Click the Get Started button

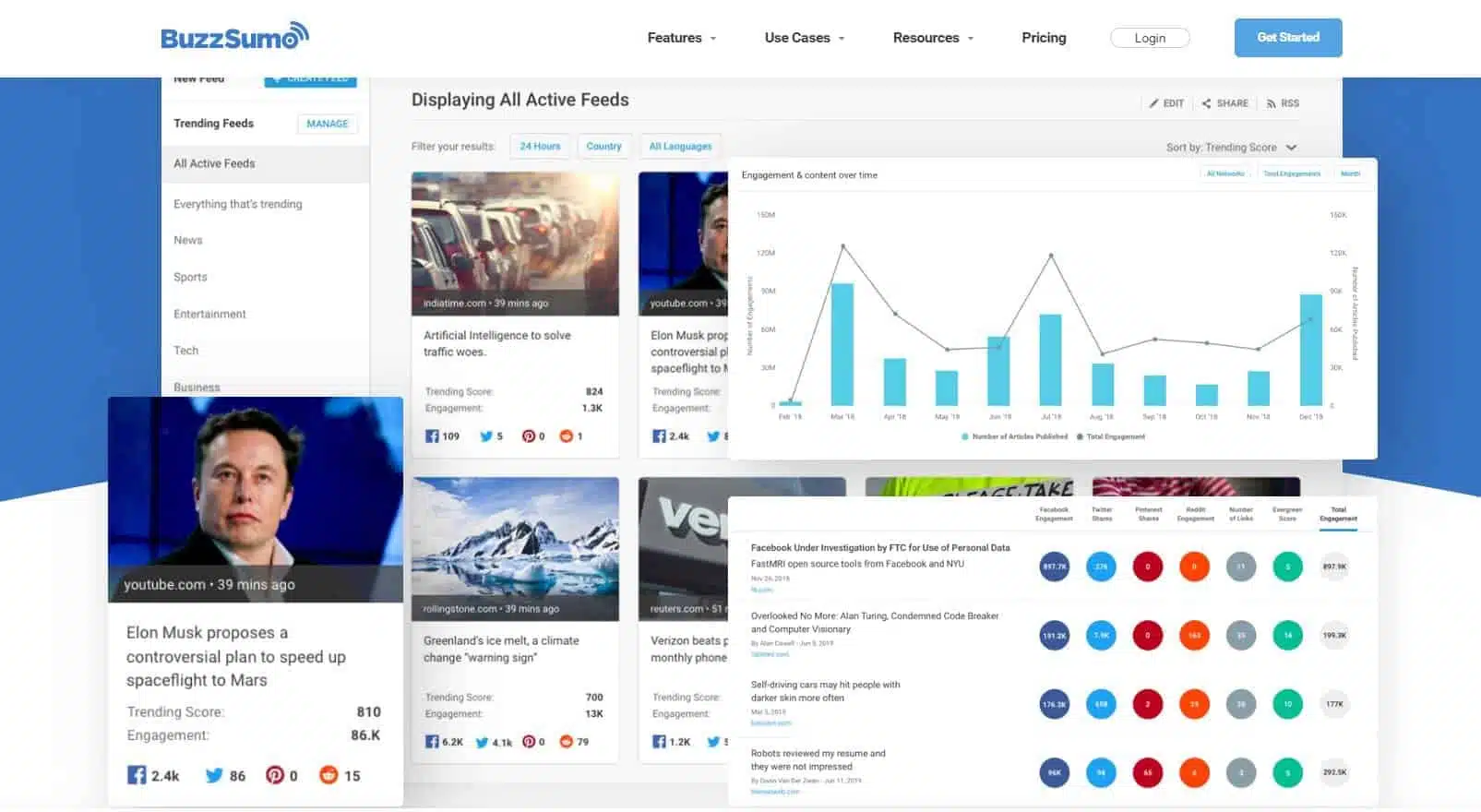(1288, 38)
